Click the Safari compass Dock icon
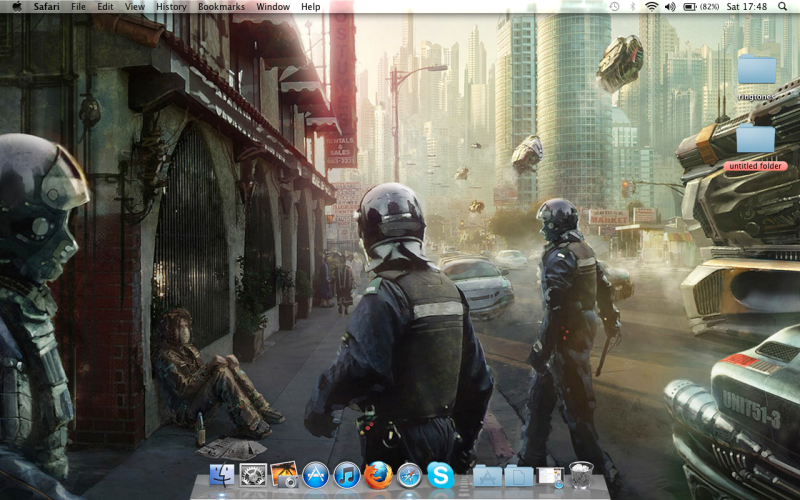Image resolution: width=800 pixels, height=500 pixels. click(x=409, y=475)
